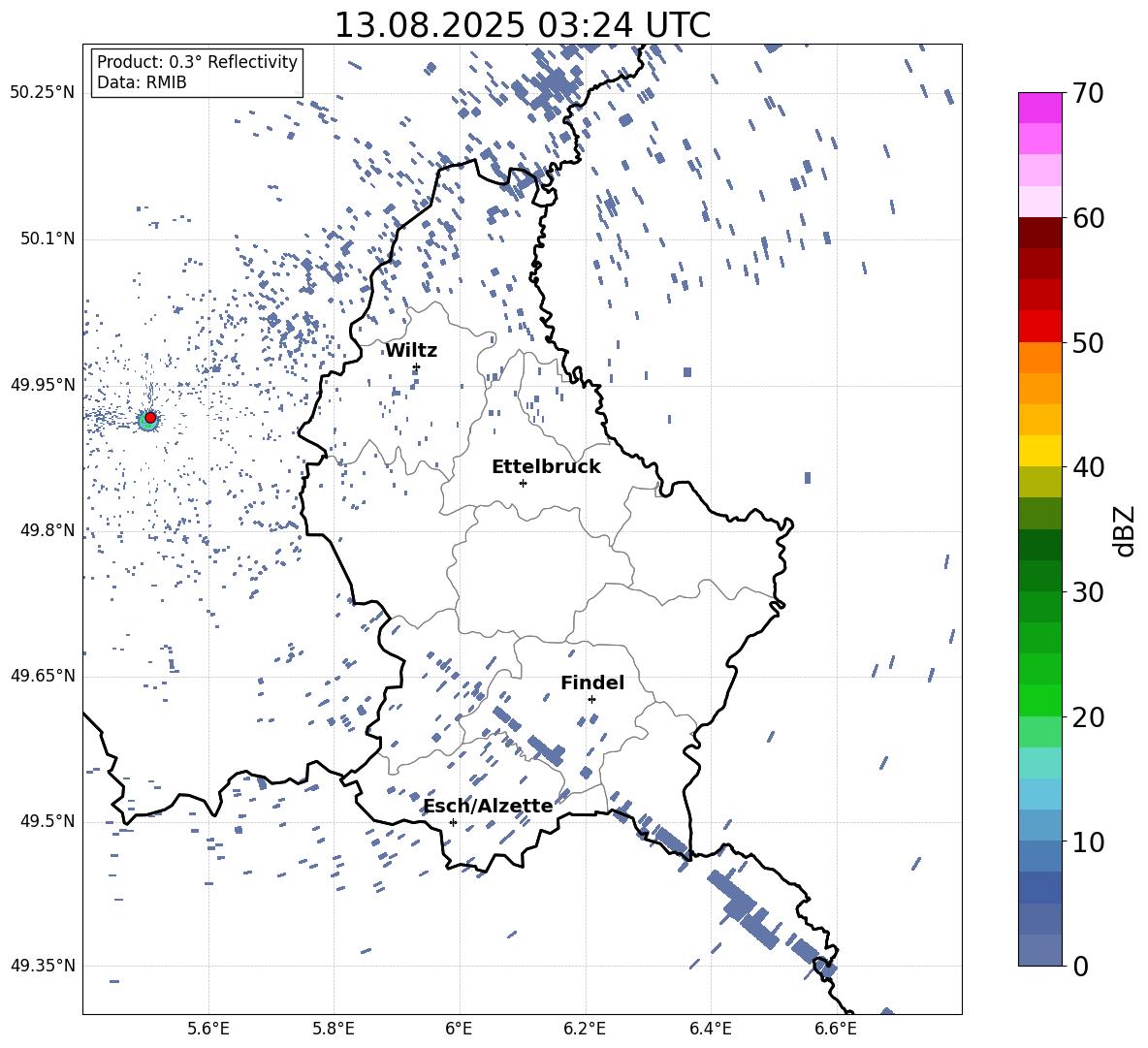Click the 20 tick on the colorbar

tap(1088, 716)
